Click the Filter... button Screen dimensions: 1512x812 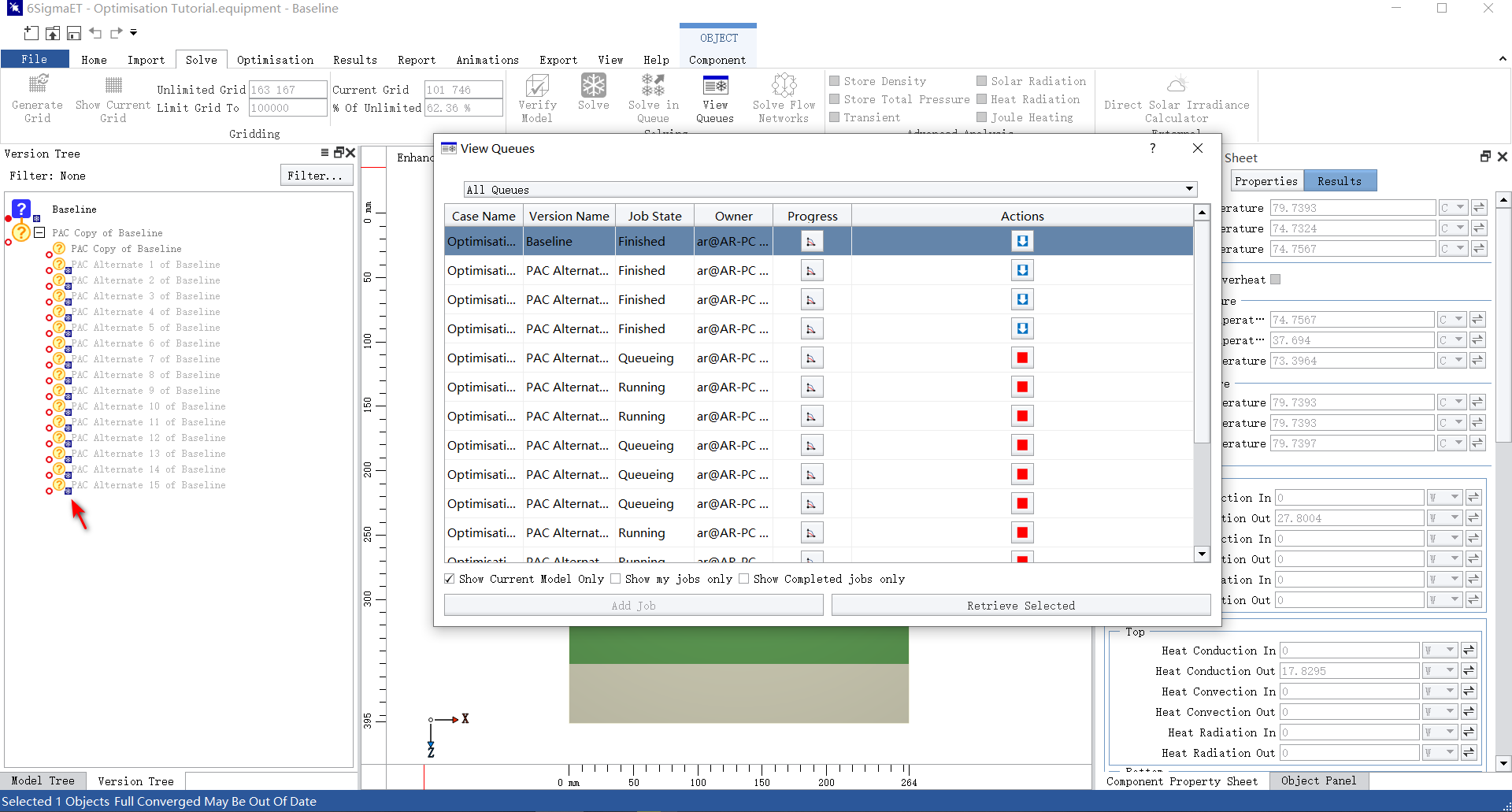(x=315, y=176)
